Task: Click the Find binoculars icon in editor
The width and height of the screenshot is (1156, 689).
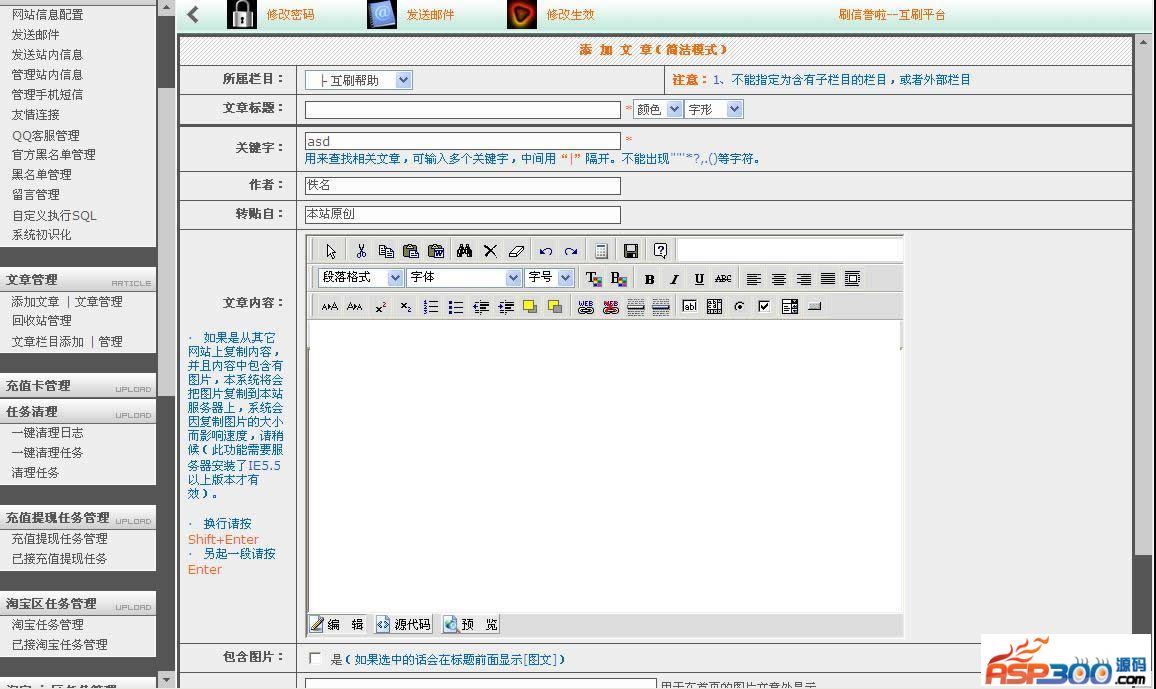Action: coord(464,251)
